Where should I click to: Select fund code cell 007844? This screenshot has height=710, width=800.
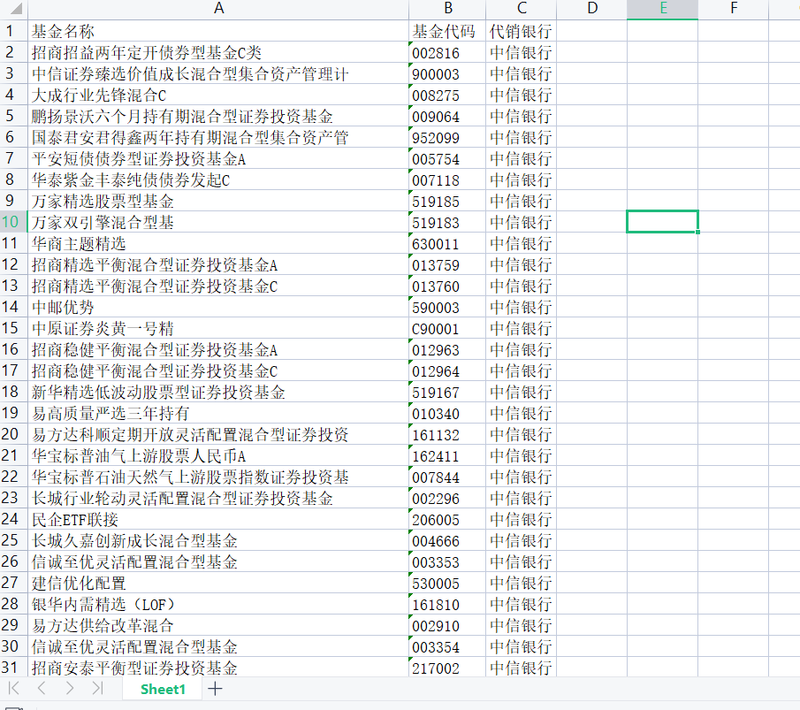[x=447, y=477]
